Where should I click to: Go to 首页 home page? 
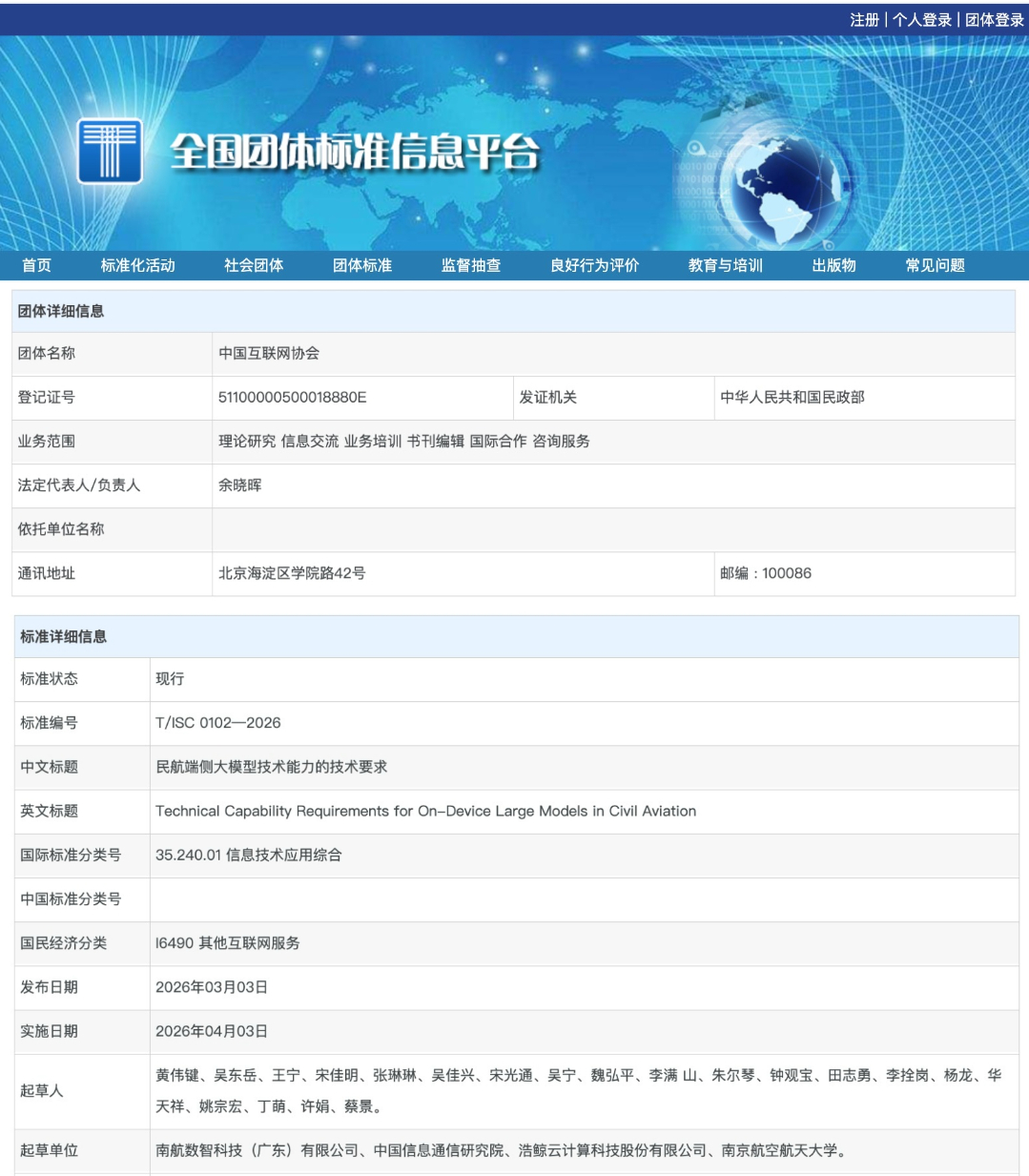click(37, 265)
